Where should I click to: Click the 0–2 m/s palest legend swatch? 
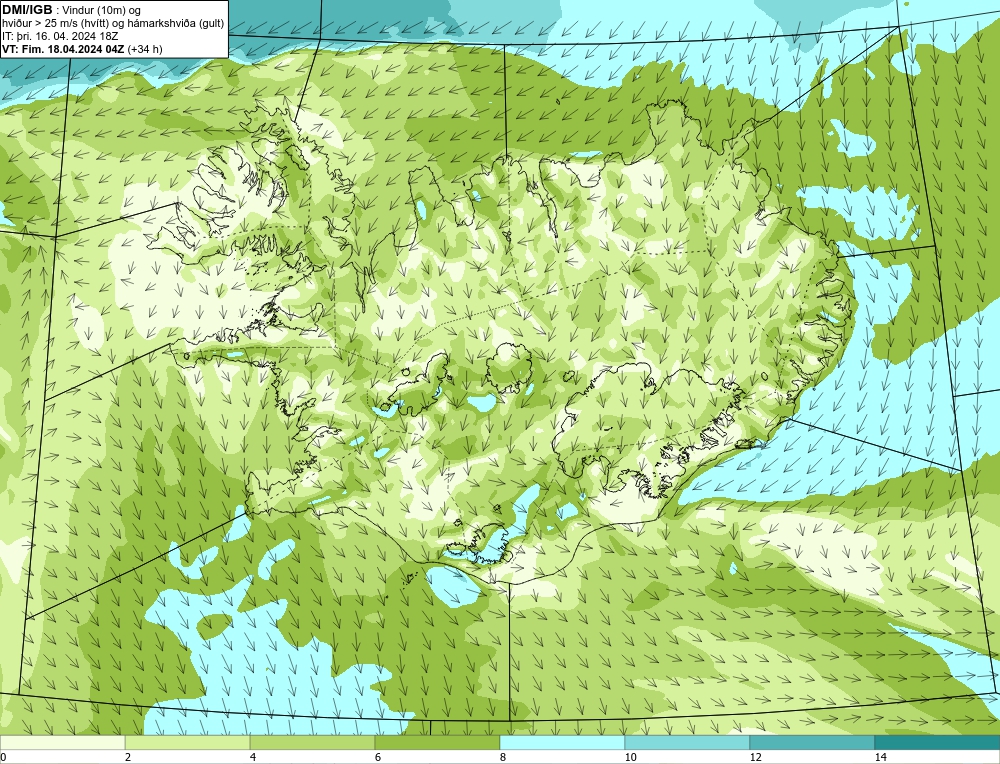click(62, 742)
